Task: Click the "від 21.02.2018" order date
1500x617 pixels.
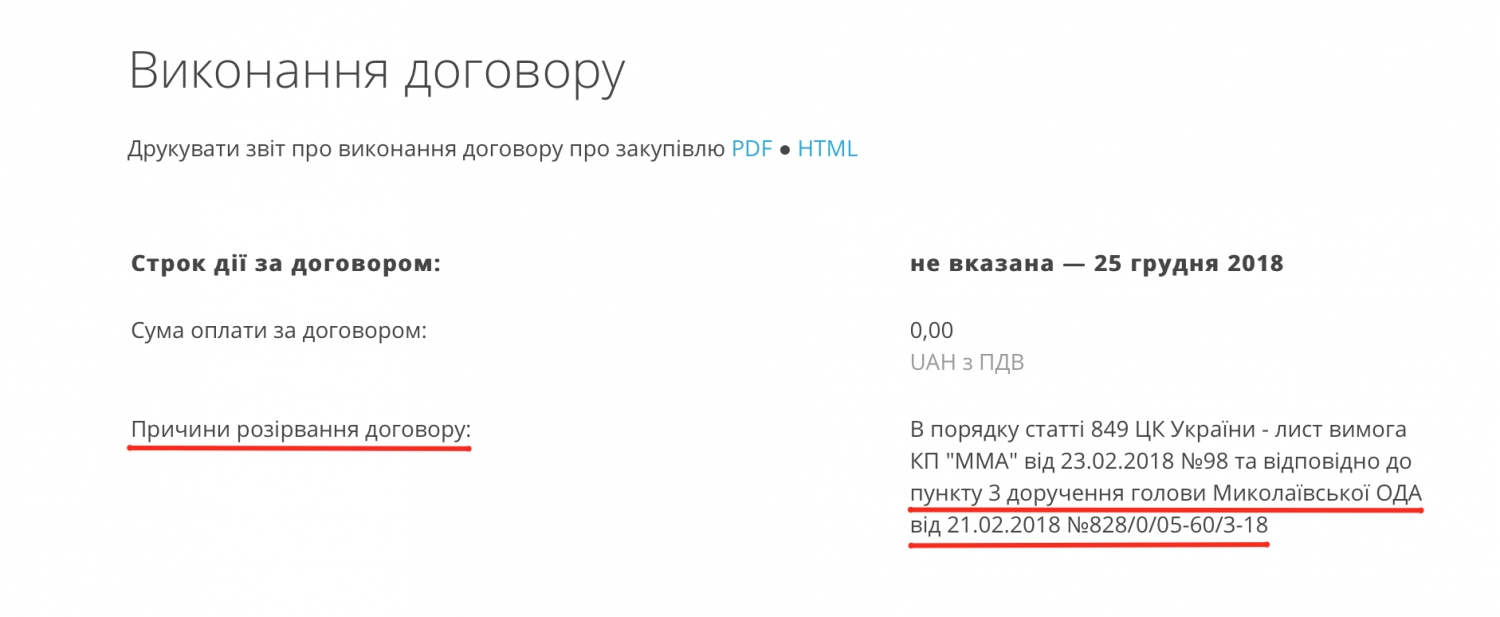Action: coord(974,526)
